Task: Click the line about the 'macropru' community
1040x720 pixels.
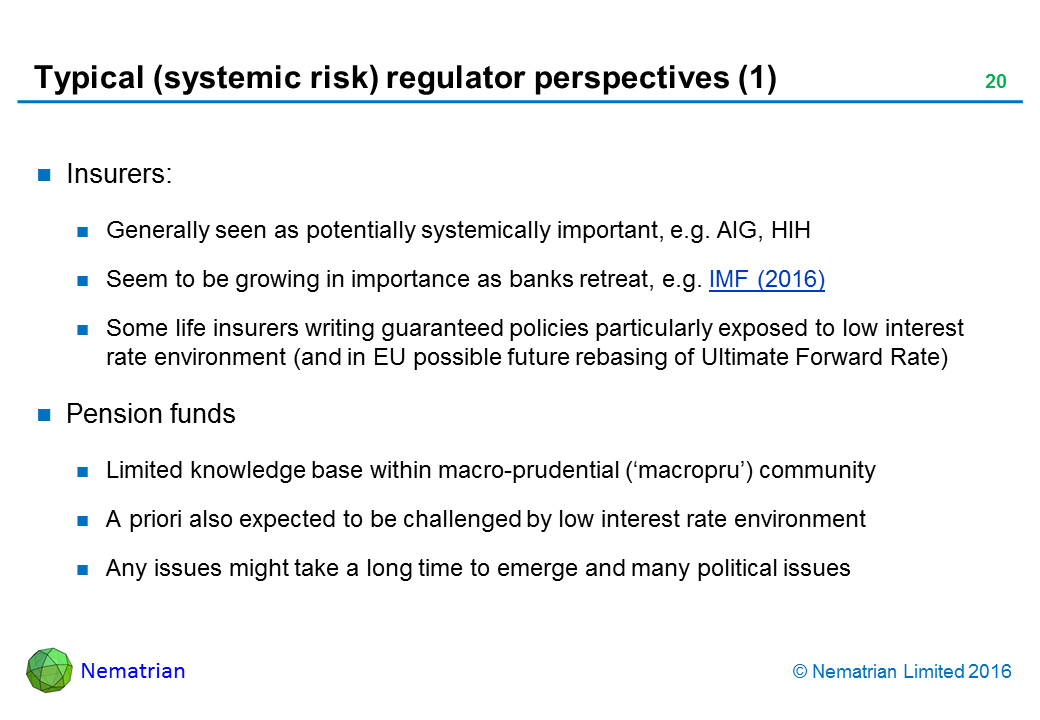Action: [x=490, y=470]
